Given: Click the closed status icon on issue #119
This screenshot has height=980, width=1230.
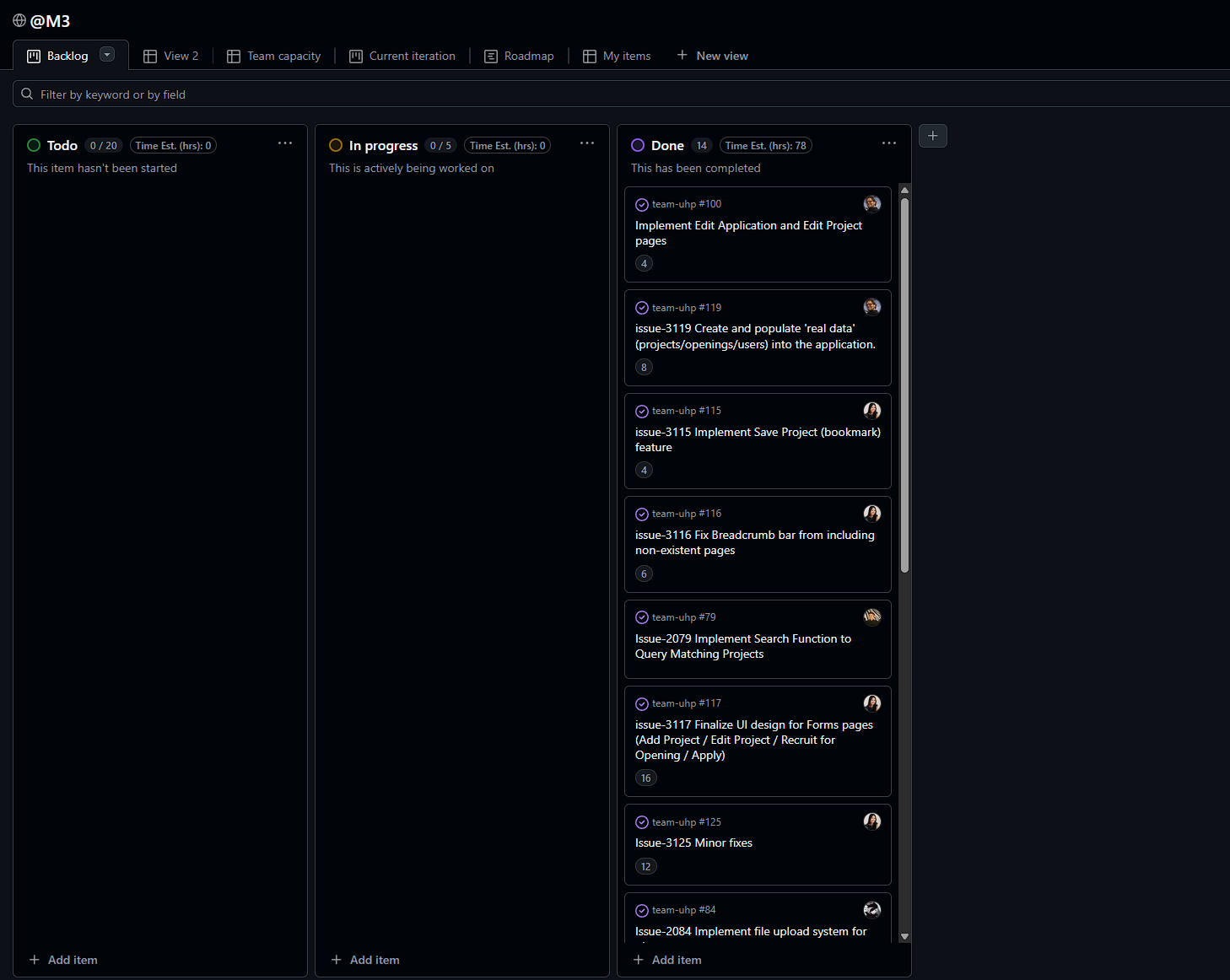Looking at the screenshot, I should (x=642, y=308).
